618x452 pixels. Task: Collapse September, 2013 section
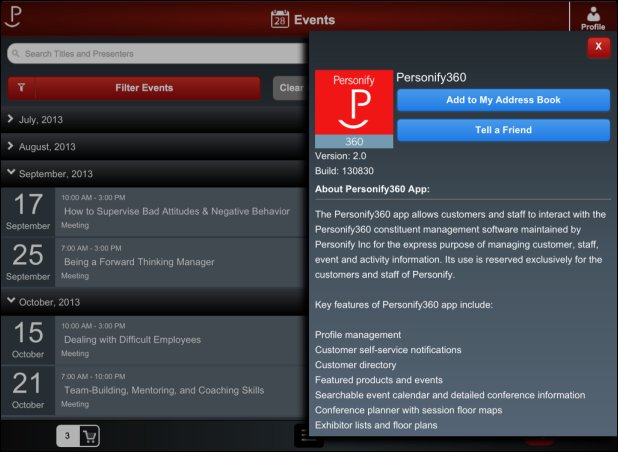pyautogui.click(x=154, y=174)
